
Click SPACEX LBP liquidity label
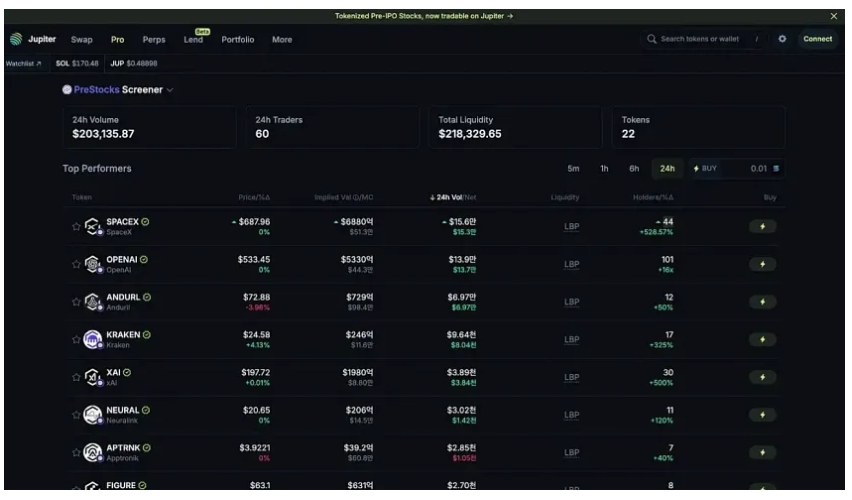pos(572,227)
